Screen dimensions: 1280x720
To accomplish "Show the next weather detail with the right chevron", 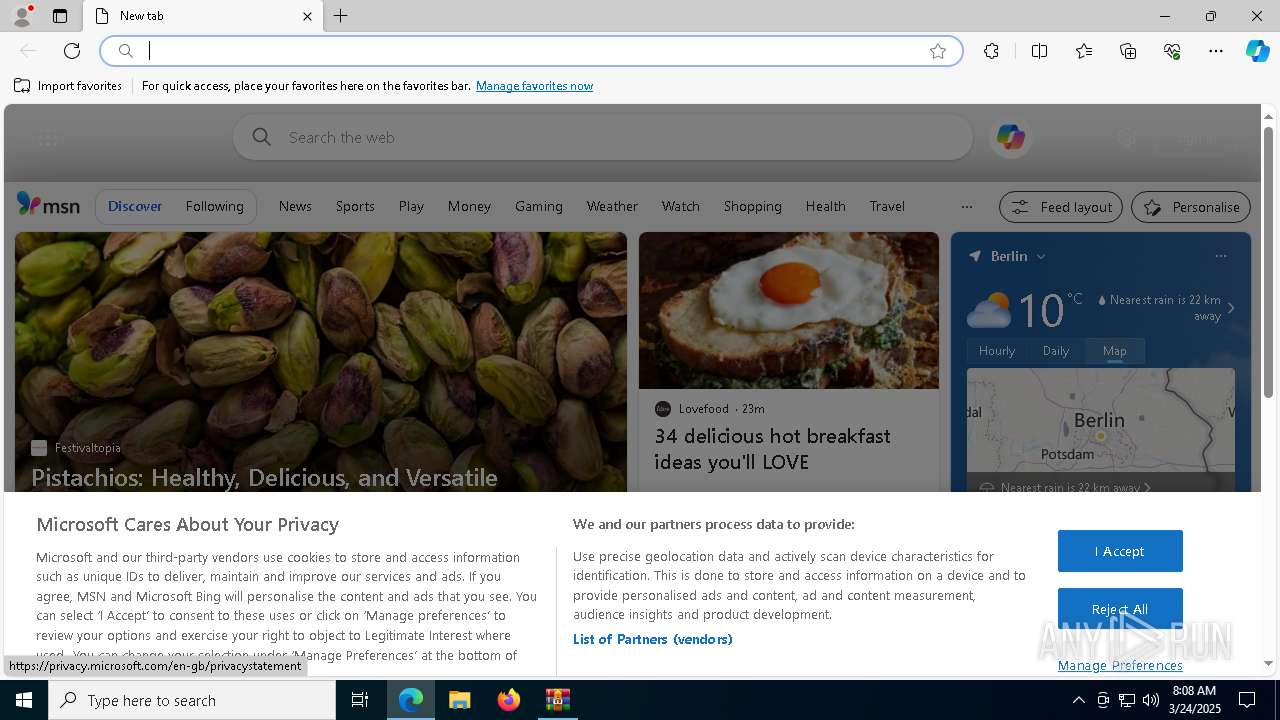I will point(1231,308).
